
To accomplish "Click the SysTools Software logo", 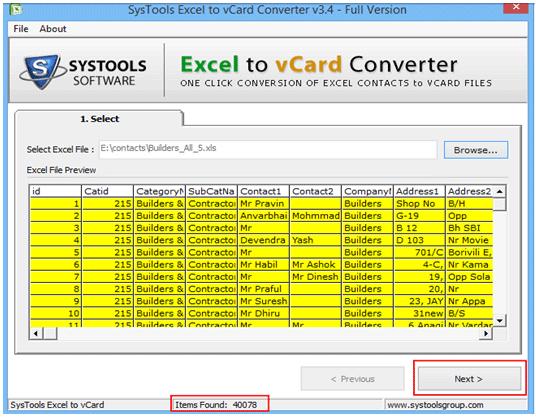I will point(83,72).
